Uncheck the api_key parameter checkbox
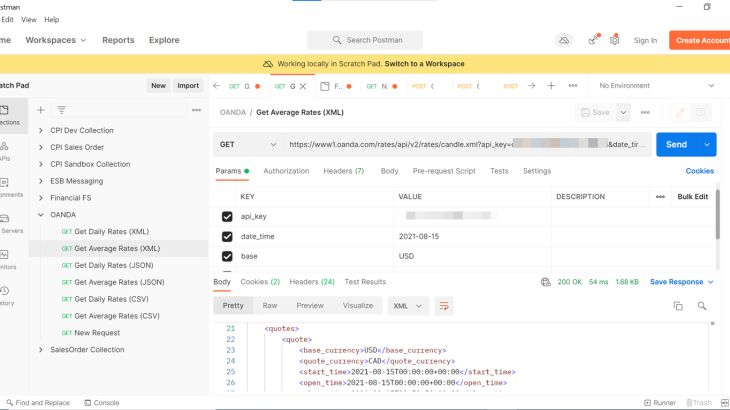Image resolution: width=730 pixels, height=410 pixels. 227,216
